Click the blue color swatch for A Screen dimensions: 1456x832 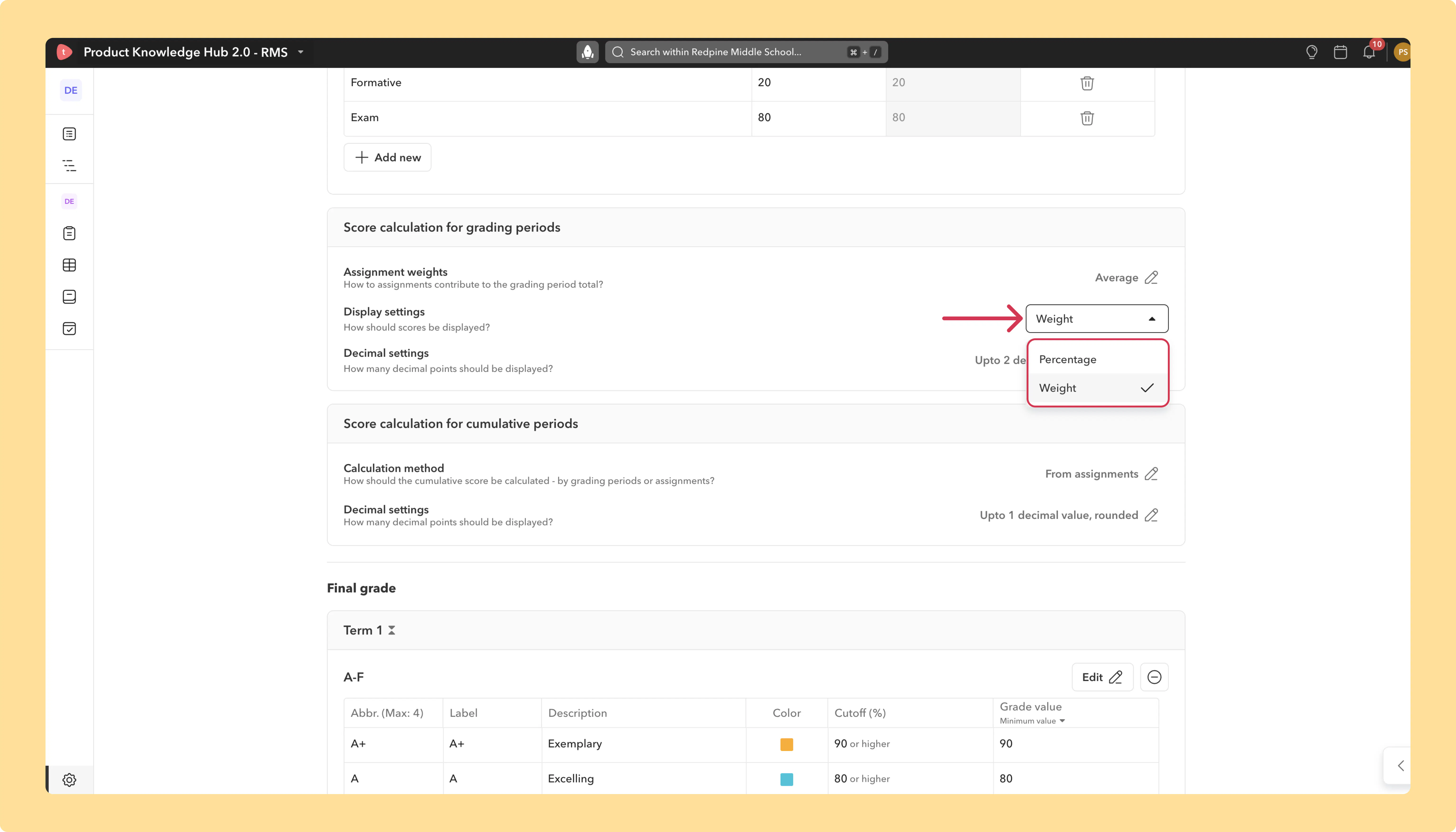(786, 779)
